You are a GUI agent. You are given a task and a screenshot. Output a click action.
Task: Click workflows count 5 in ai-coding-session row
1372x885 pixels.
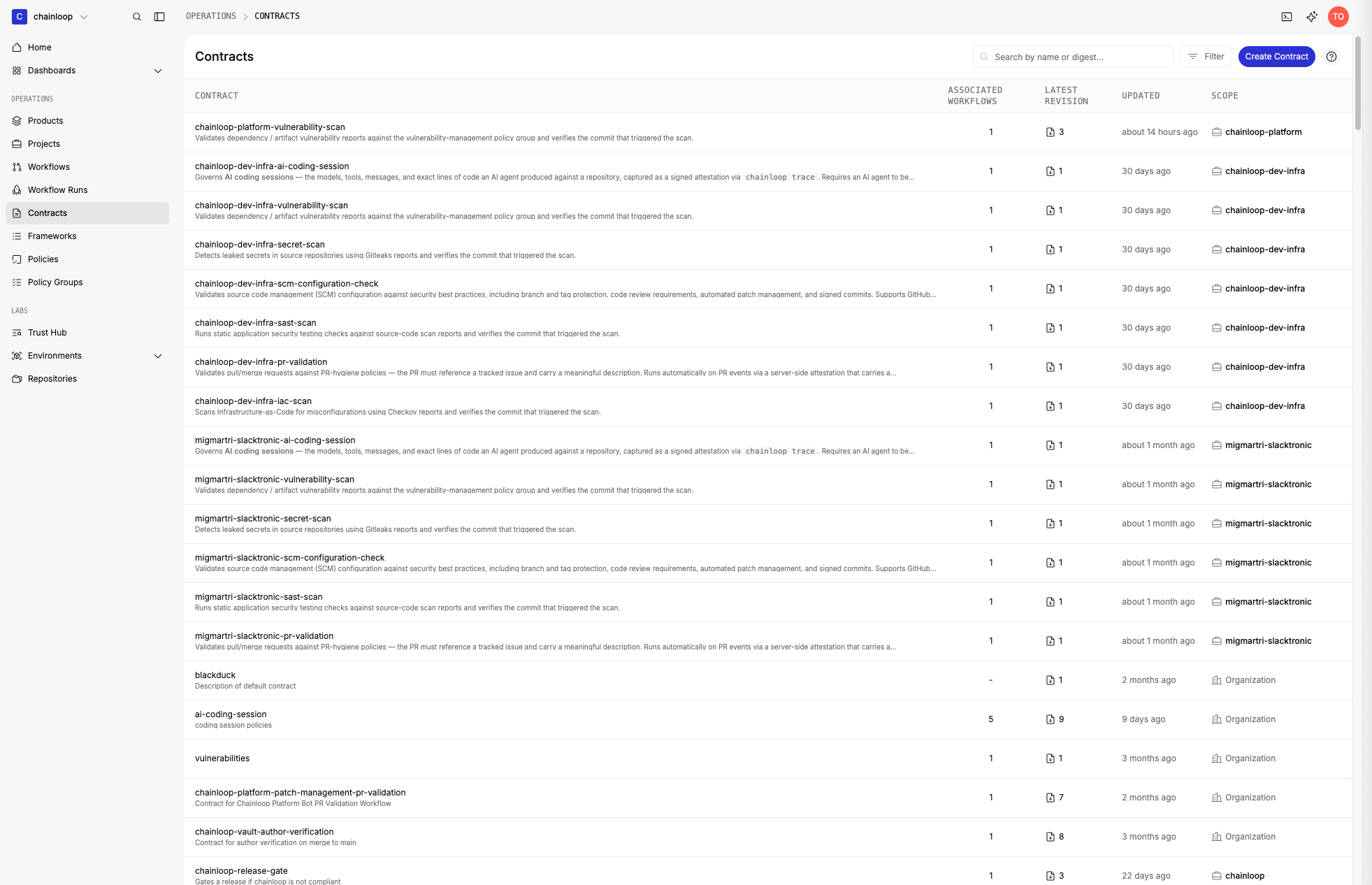tap(990, 719)
